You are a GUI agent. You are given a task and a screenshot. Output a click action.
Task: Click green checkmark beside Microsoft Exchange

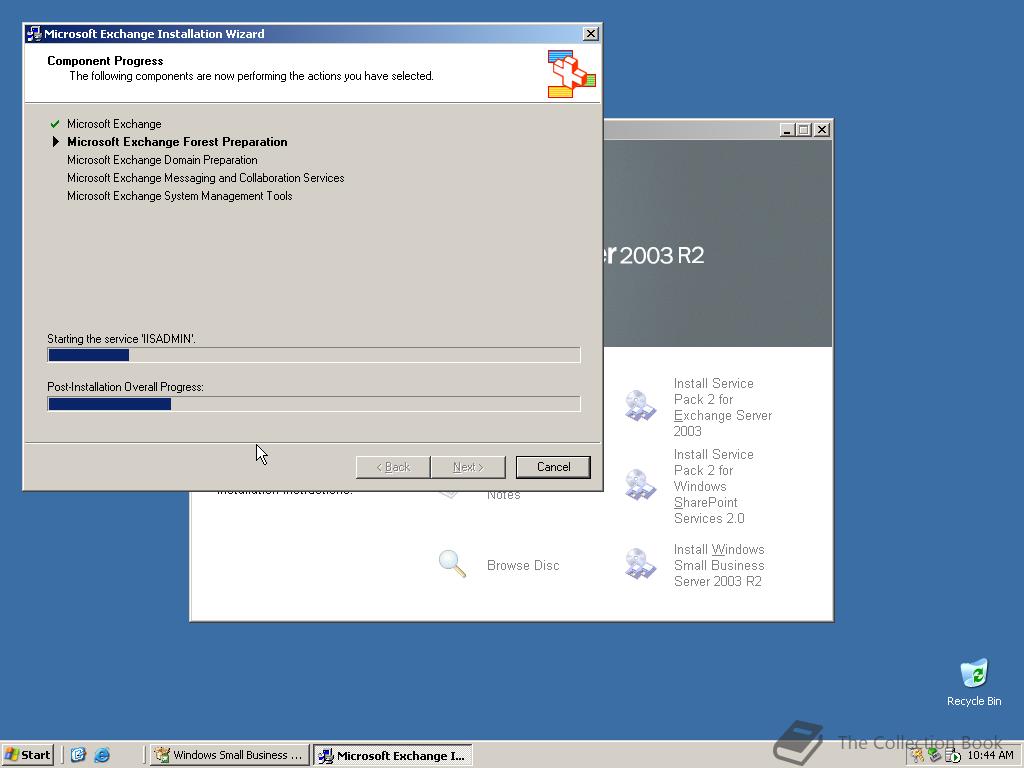pyautogui.click(x=55, y=123)
